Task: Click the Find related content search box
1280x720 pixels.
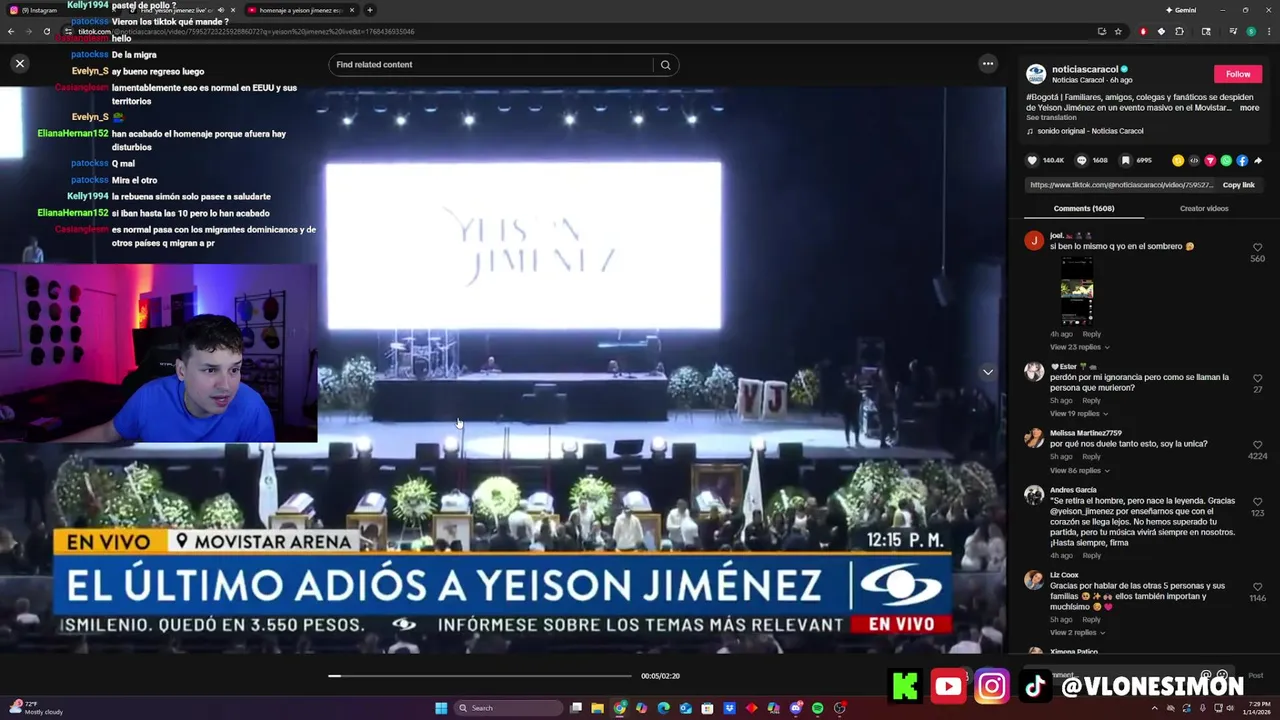Action: click(x=490, y=65)
